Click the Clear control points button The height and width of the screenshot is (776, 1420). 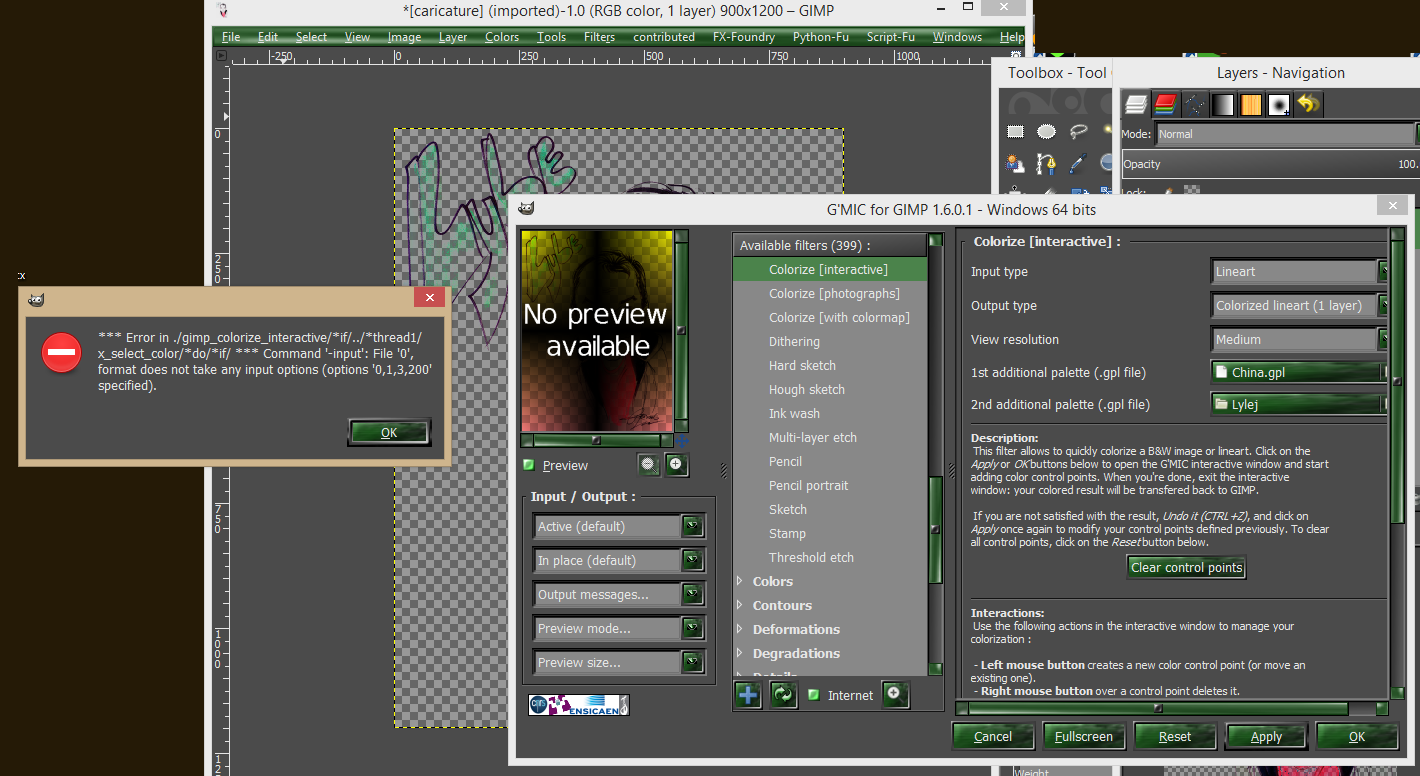[1187, 567]
